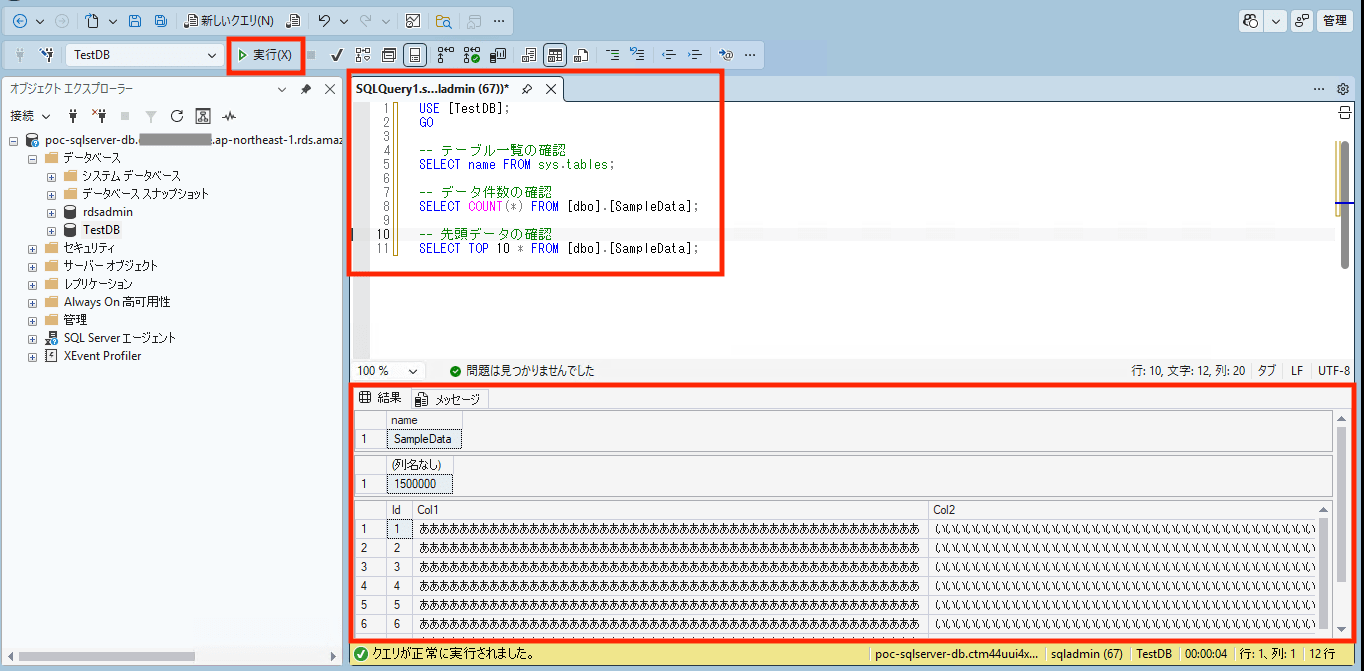Click the 新しいクエリ(N) button

point(229,21)
